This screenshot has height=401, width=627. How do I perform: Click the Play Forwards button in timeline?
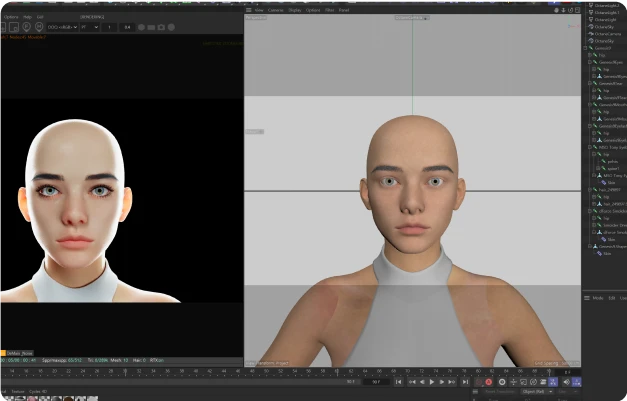(x=431, y=382)
